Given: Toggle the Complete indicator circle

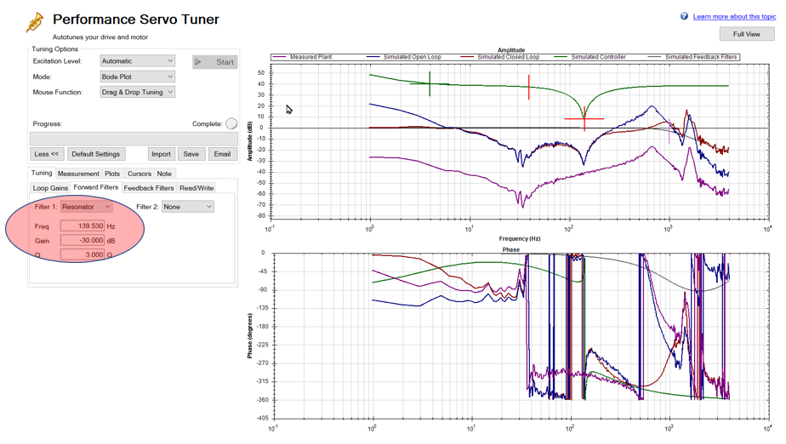Looking at the screenshot, I should [x=231, y=123].
